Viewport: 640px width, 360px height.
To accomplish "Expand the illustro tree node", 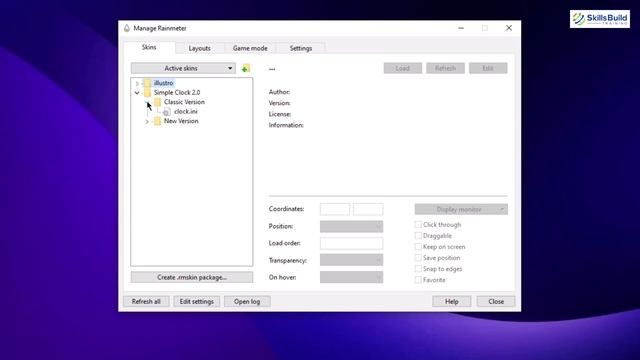I will (137, 83).
